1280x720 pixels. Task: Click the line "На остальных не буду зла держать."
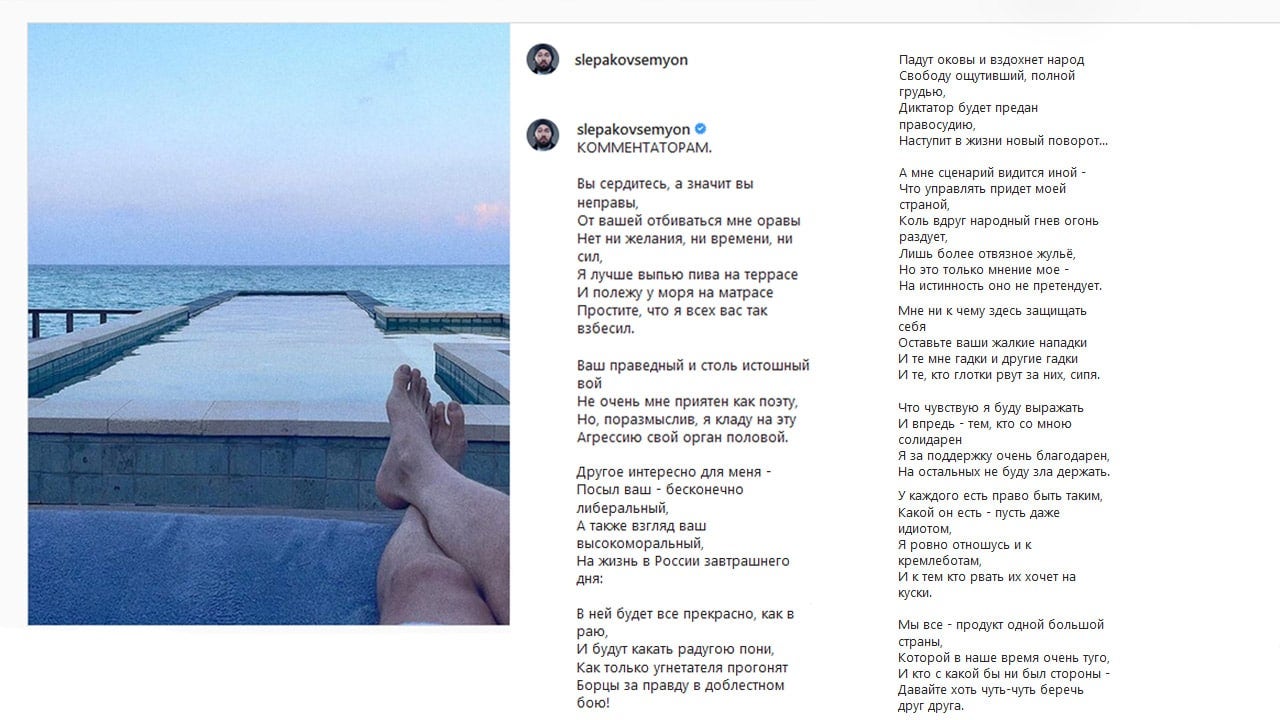1004,472
